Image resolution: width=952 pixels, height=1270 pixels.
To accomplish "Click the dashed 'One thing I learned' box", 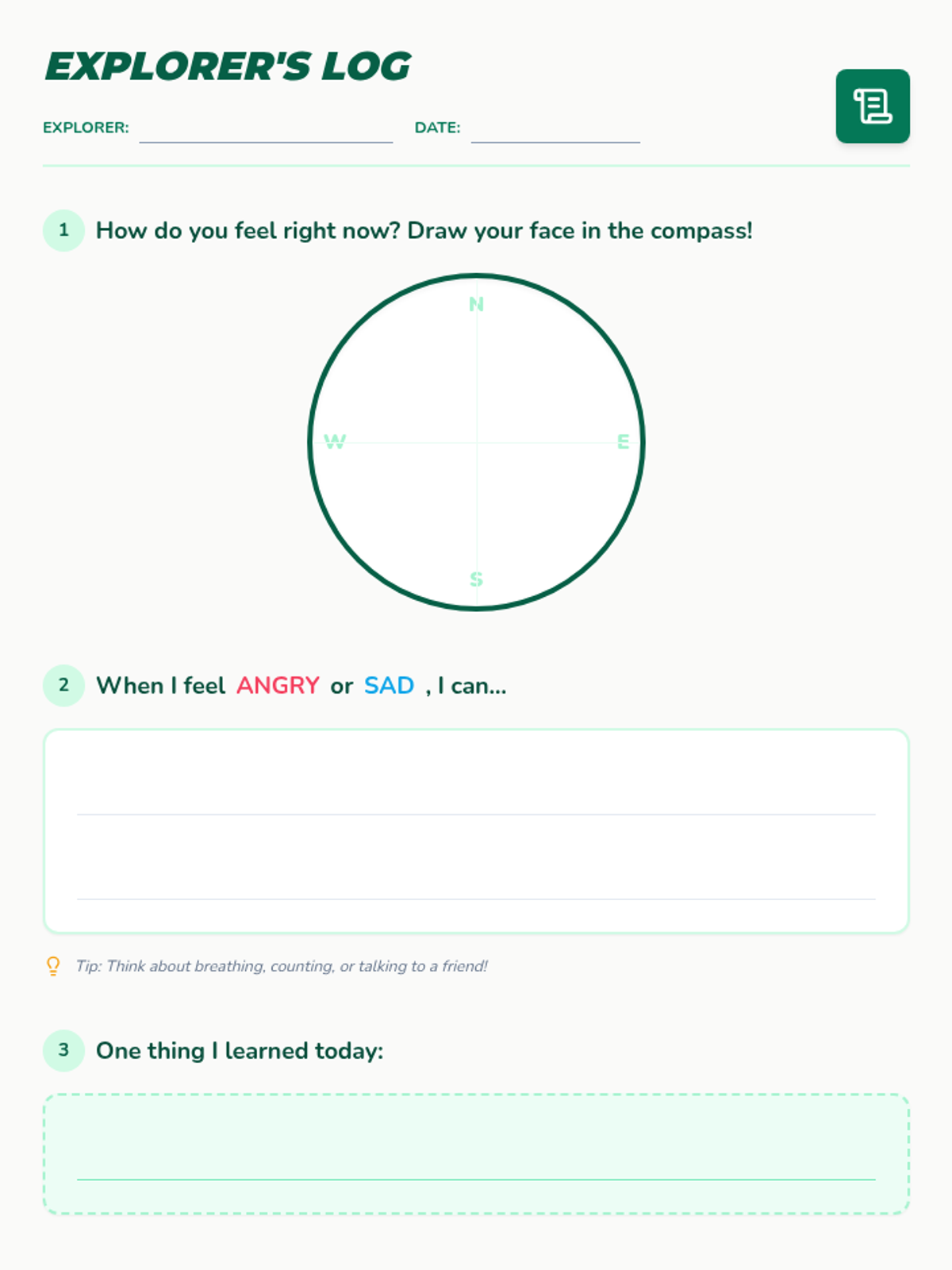I will [x=476, y=1154].
